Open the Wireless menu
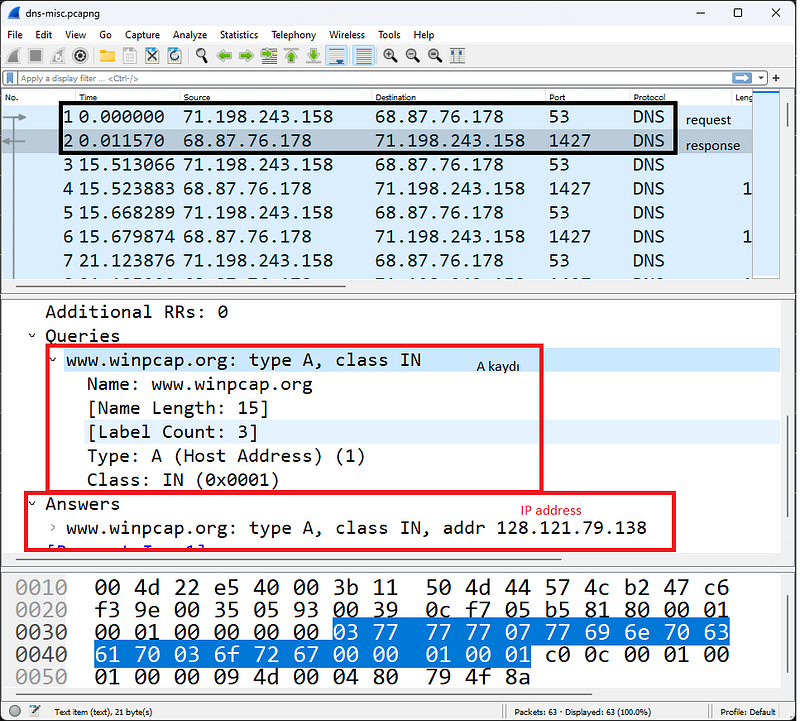Viewport: 800px width, 721px height. click(x=346, y=35)
